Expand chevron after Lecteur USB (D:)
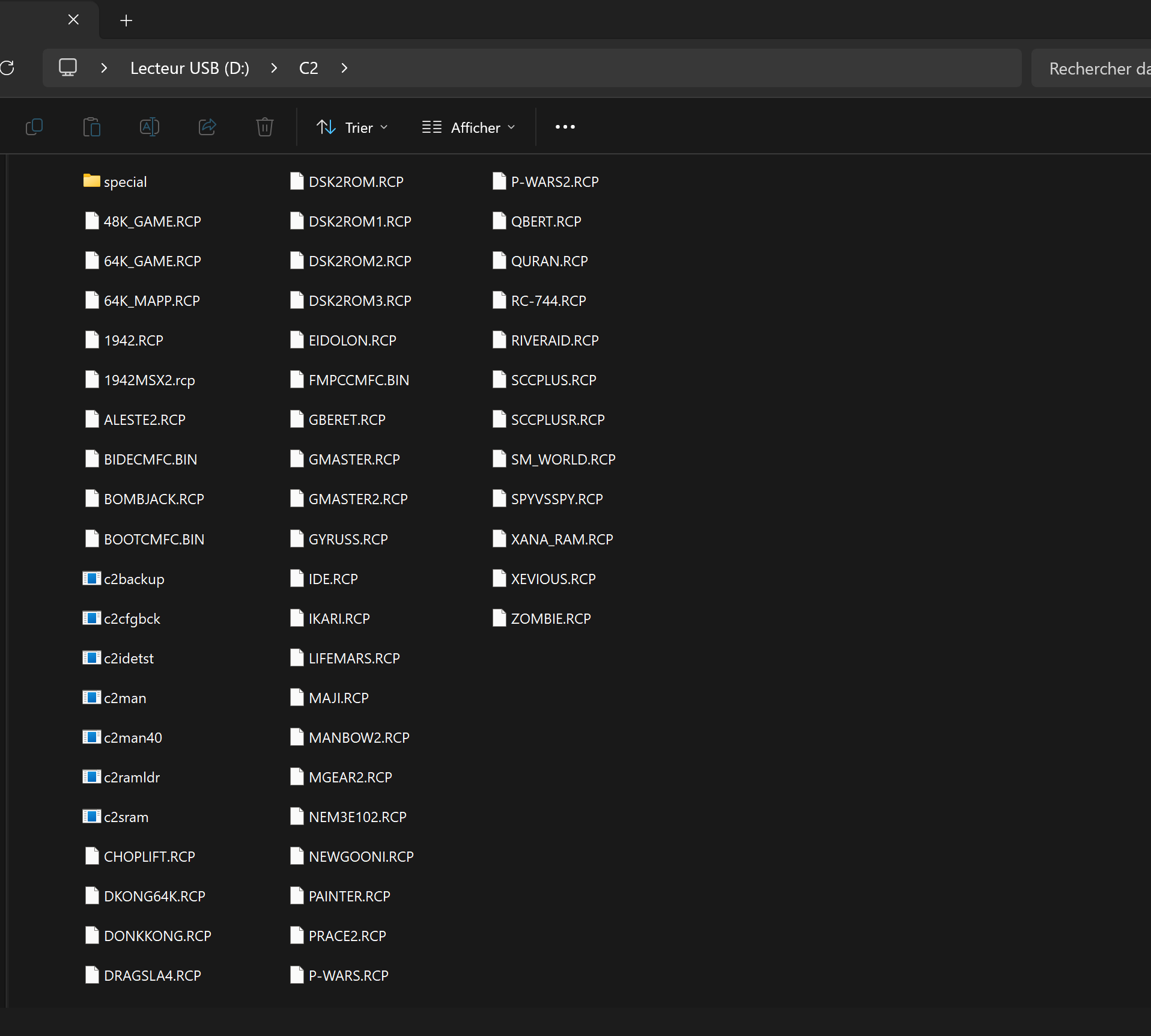This screenshot has width=1151, height=1036. (274, 68)
